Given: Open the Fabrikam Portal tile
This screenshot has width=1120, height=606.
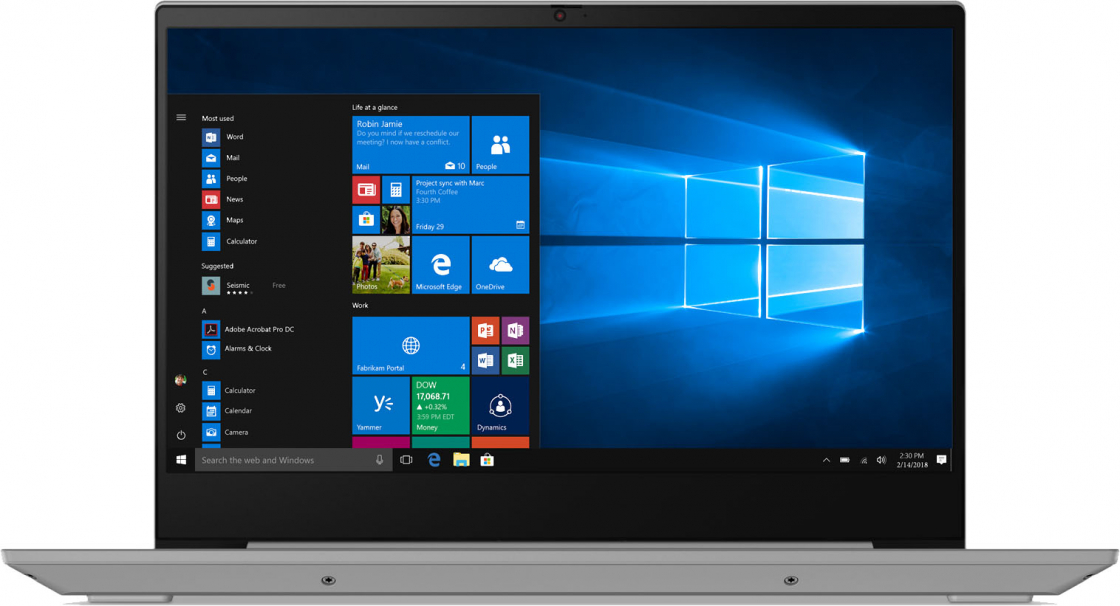Looking at the screenshot, I should pos(410,346).
